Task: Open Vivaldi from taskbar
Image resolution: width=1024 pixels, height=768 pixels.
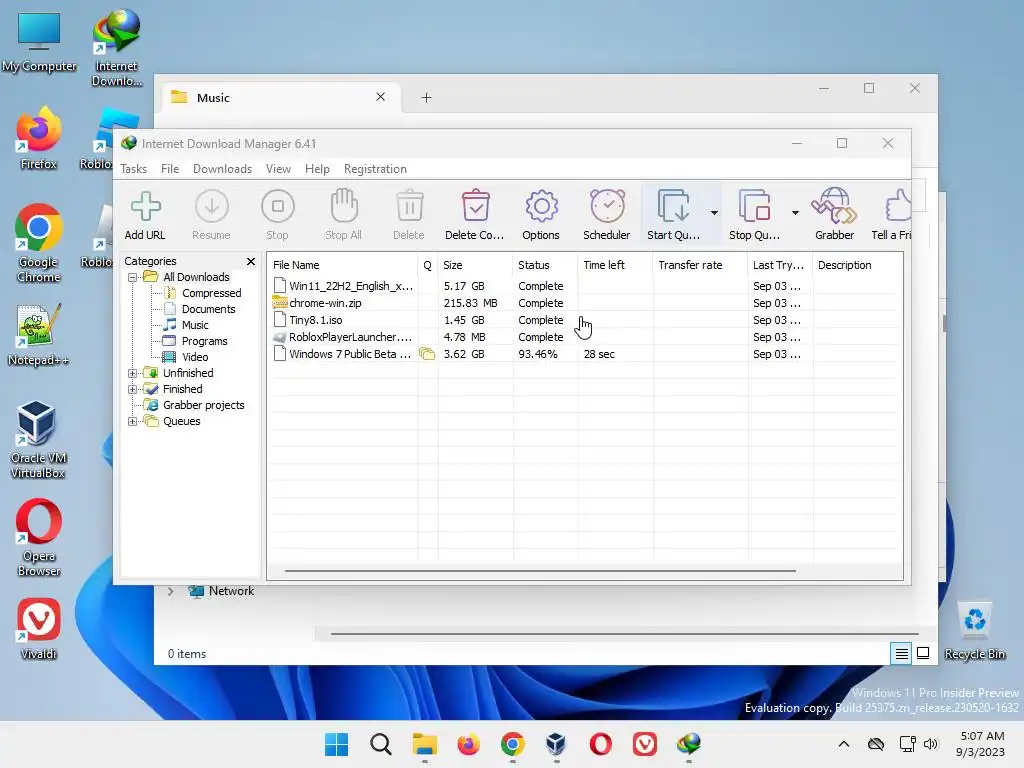Action: [645, 744]
